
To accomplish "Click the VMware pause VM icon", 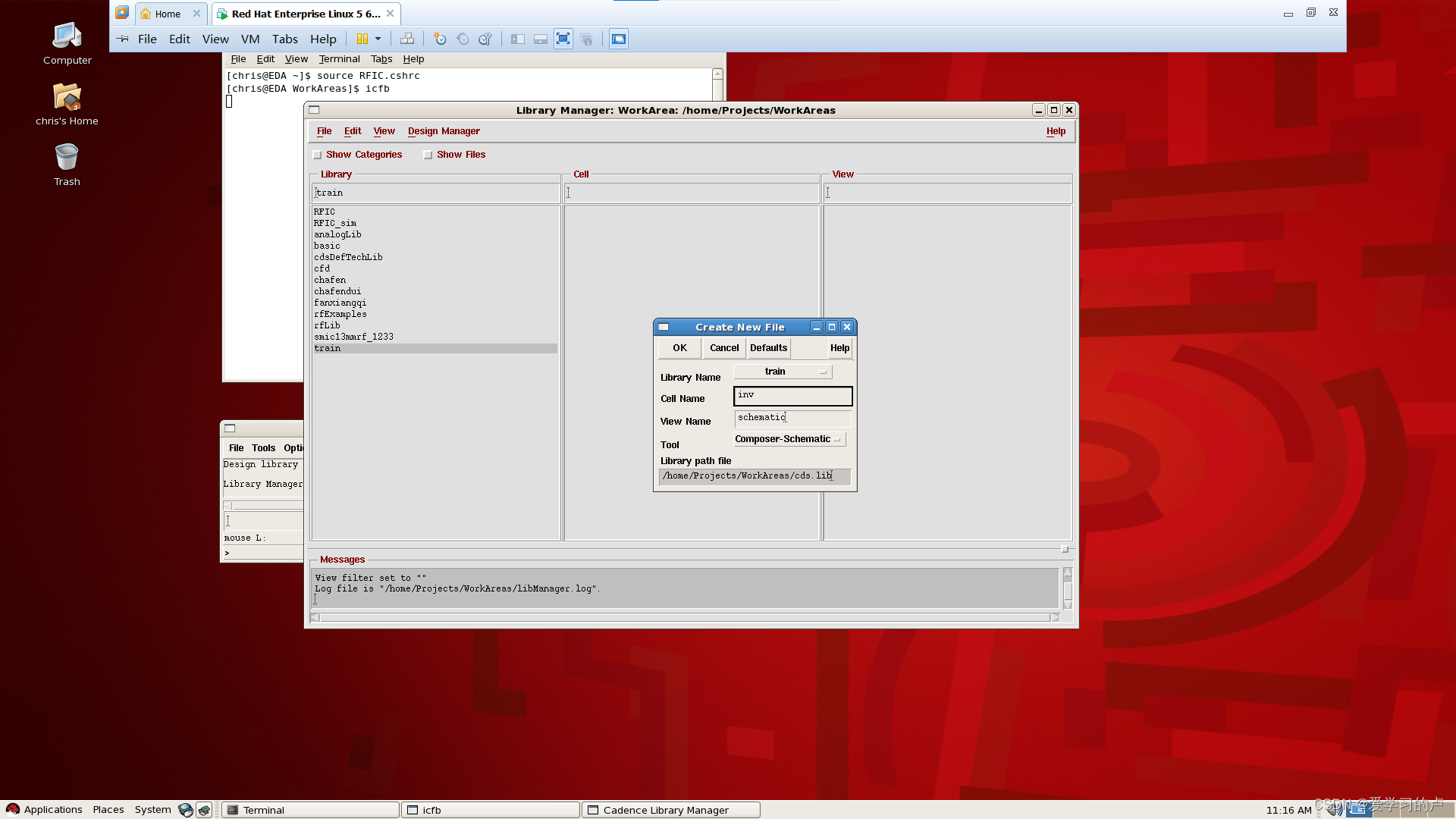I will [x=362, y=39].
